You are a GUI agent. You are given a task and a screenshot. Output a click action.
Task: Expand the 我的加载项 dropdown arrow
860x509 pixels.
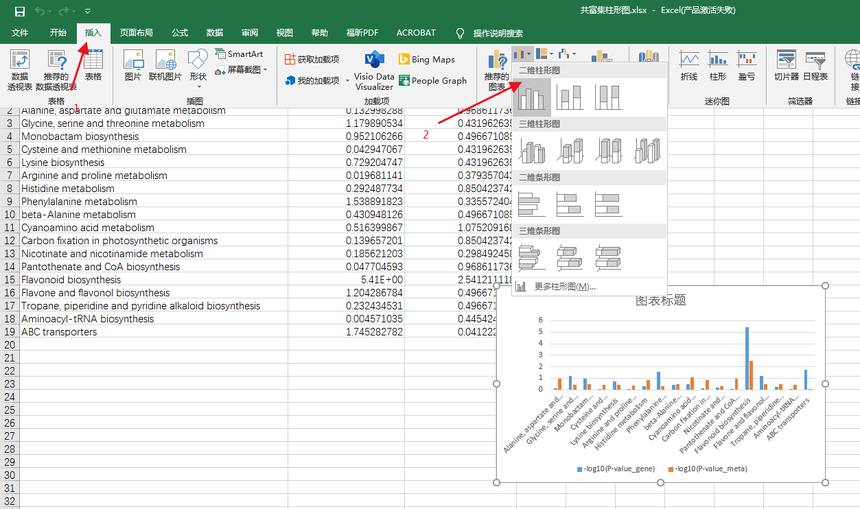347,81
